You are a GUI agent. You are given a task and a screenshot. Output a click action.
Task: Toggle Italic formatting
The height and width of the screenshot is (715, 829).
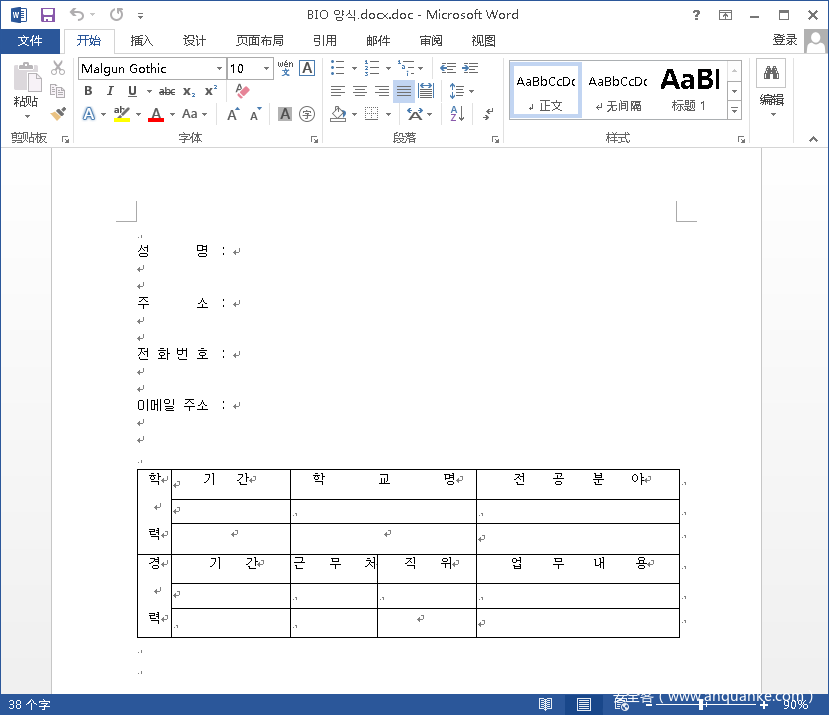tap(110, 91)
